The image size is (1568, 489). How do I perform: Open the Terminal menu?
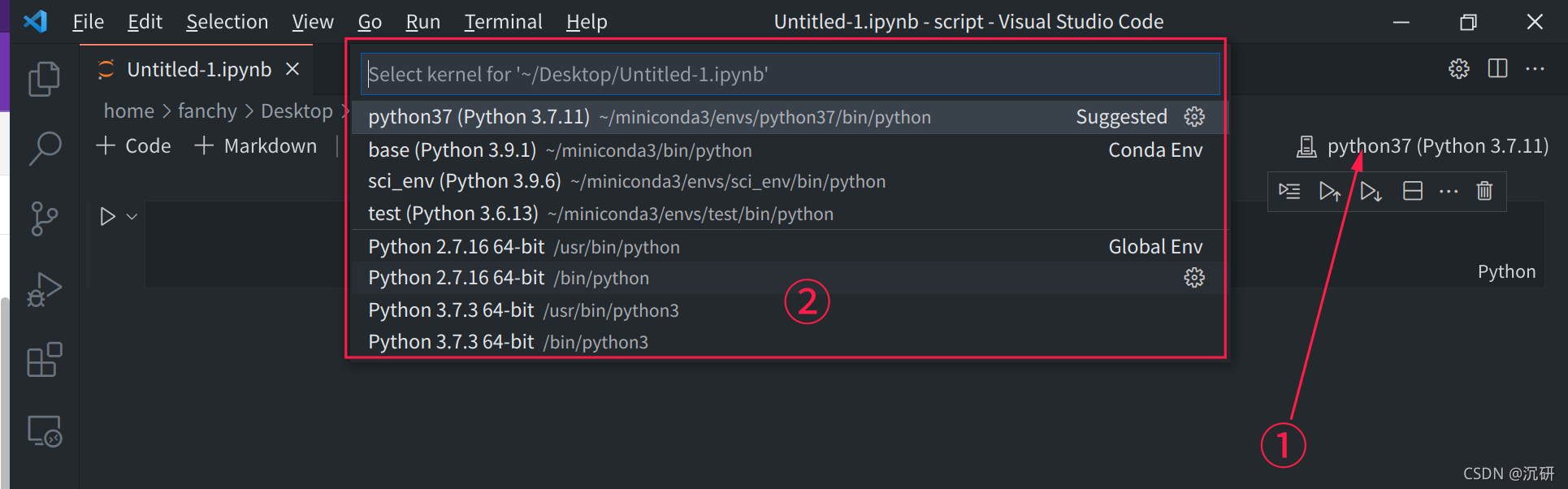click(502, 21)
